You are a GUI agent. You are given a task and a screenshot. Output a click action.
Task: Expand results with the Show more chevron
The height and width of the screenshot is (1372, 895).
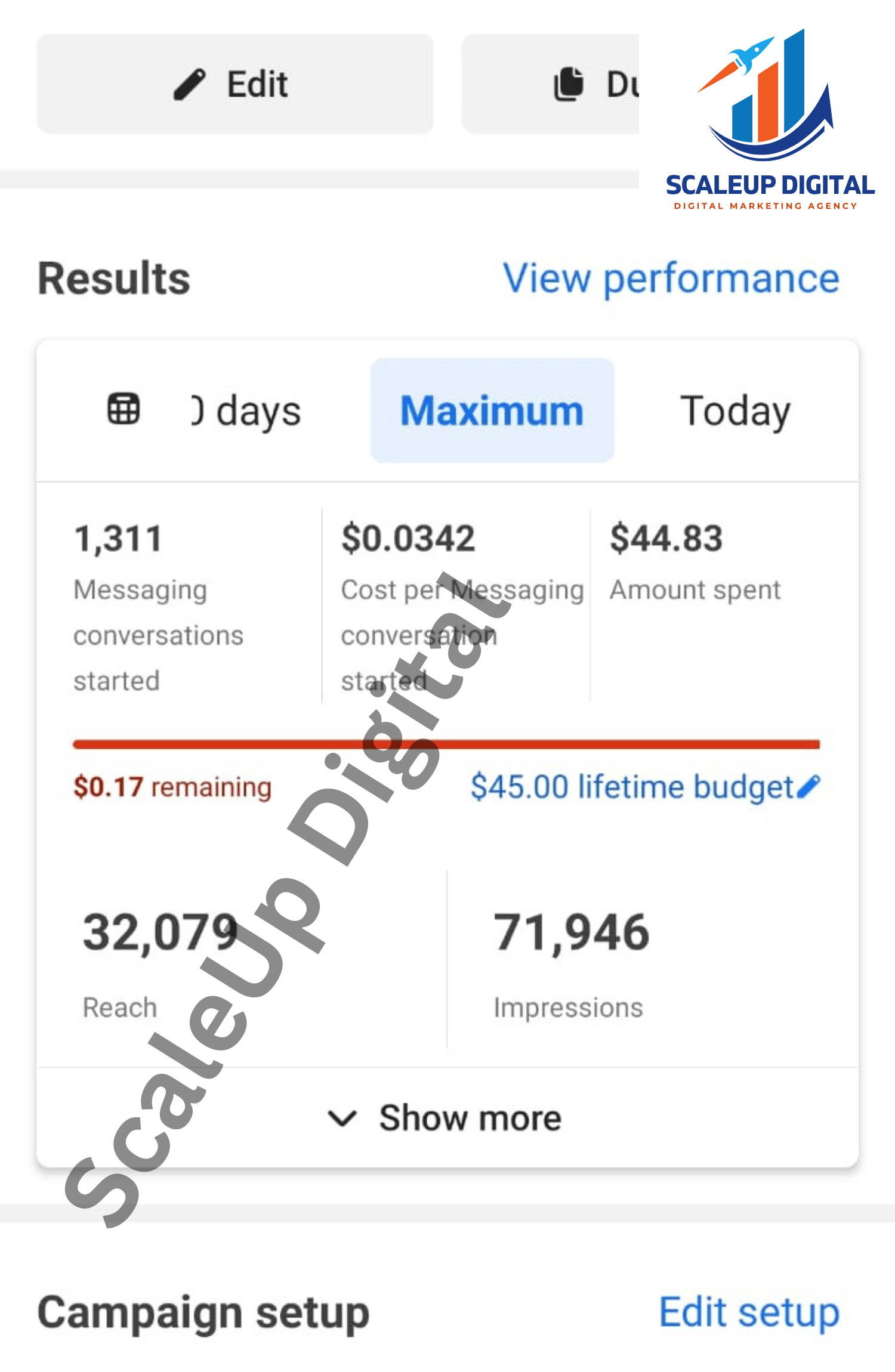[x=342, y=1118]
